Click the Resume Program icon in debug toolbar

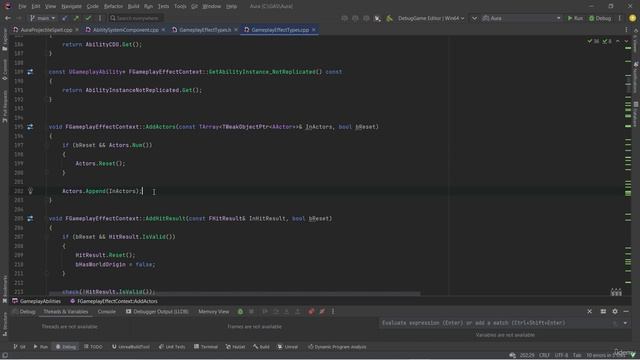(x=265, y=311)
